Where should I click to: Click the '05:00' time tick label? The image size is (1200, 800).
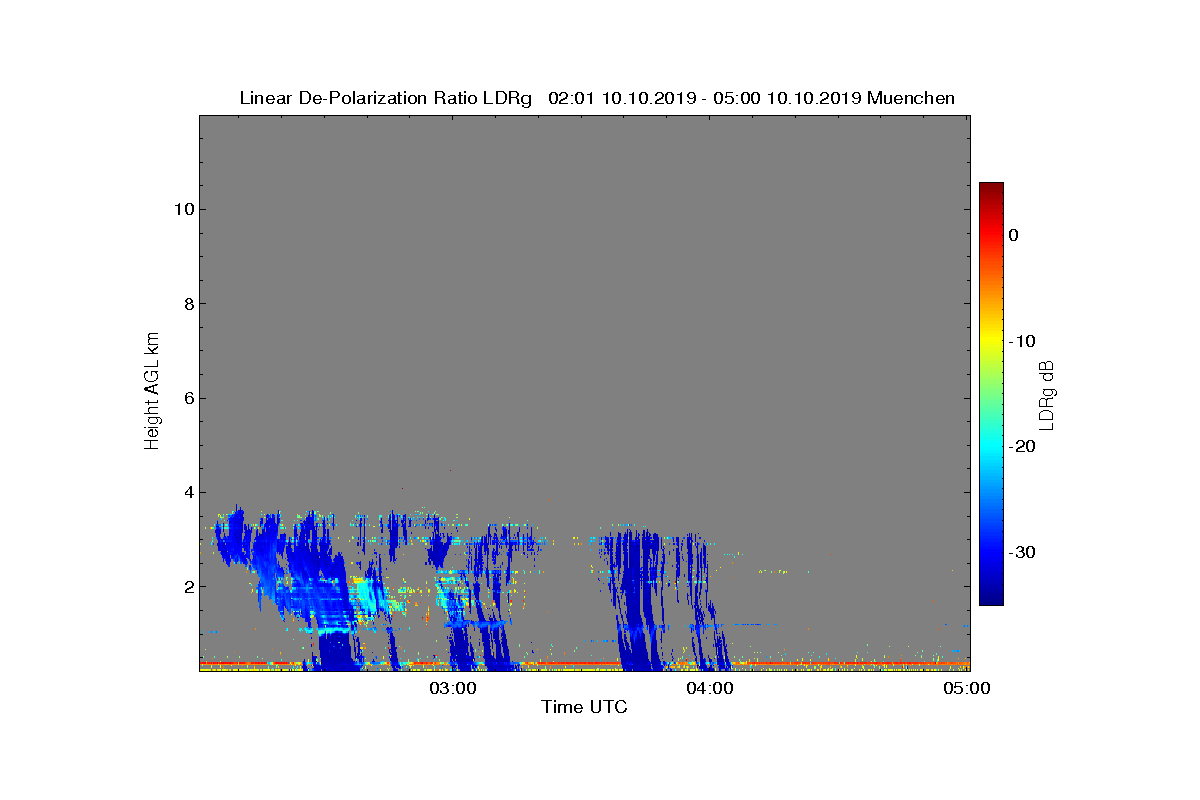[x=968, y=688]
